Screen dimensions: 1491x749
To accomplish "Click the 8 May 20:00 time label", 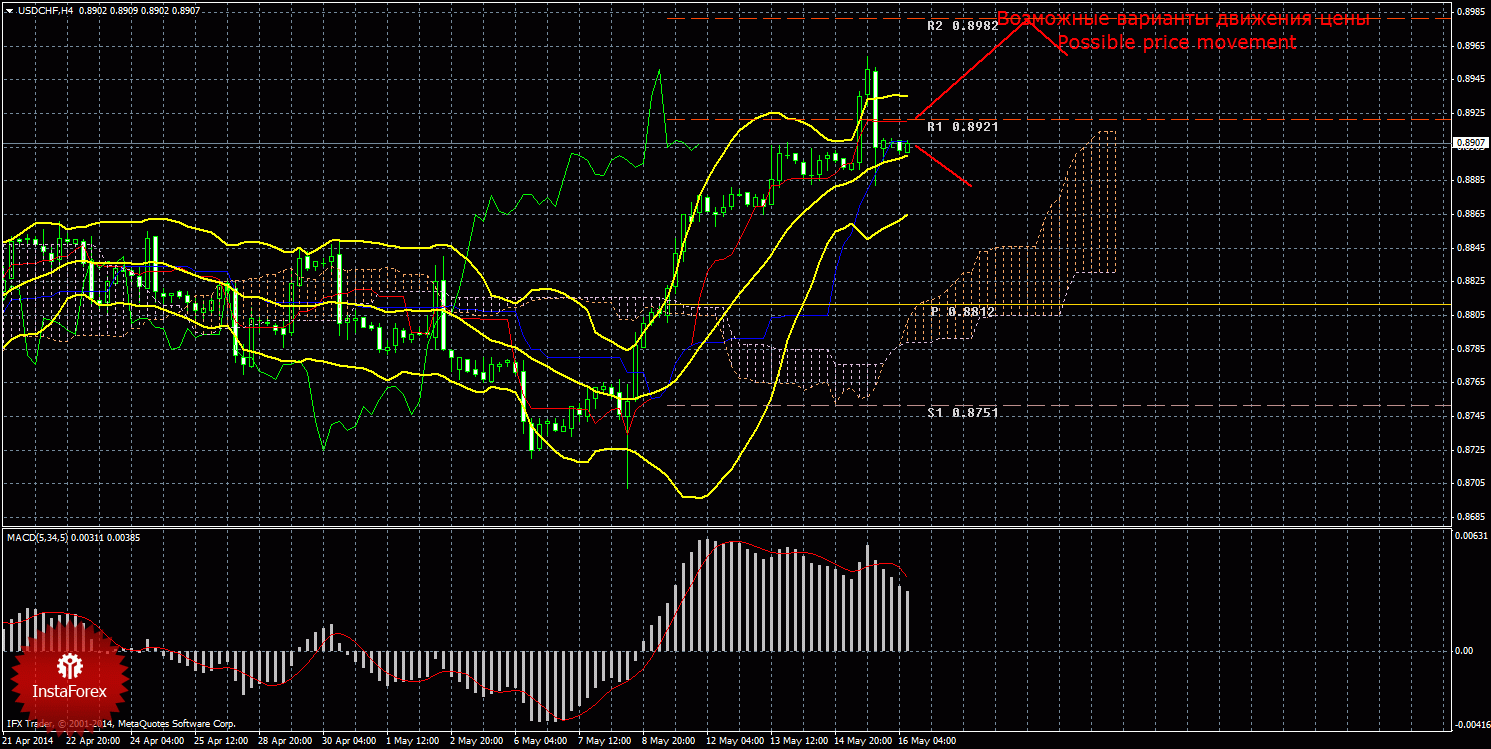I will (x=668, y=742).
